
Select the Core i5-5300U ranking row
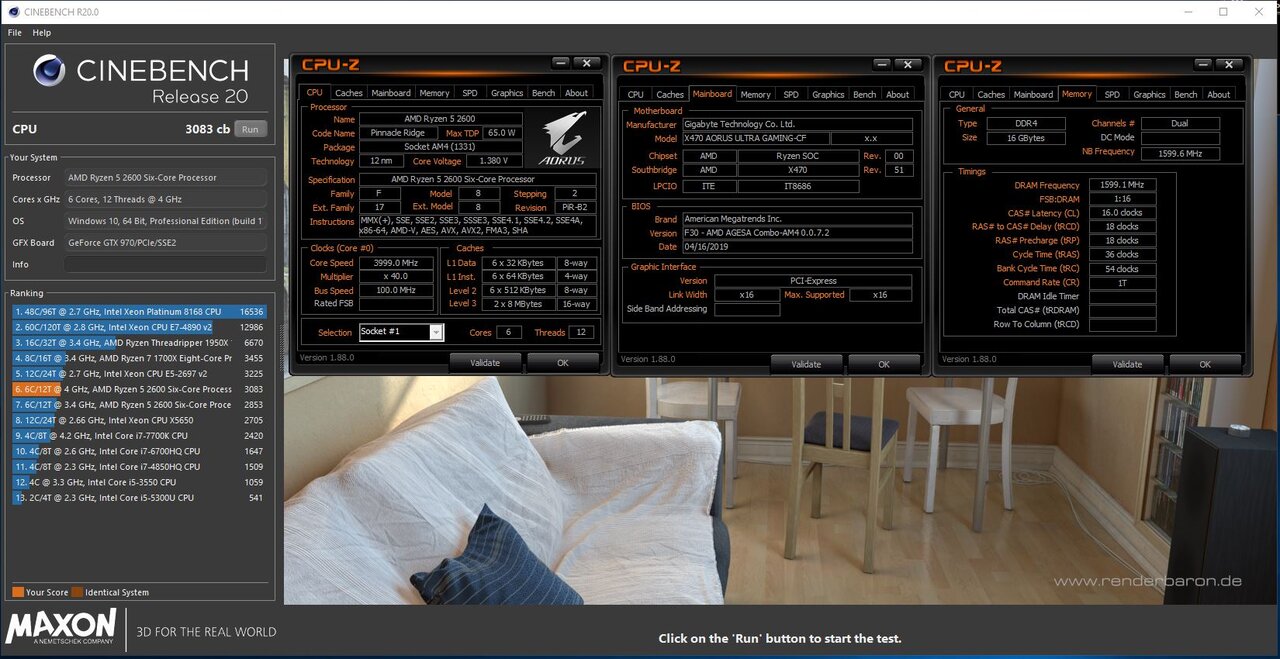[139, 497]
